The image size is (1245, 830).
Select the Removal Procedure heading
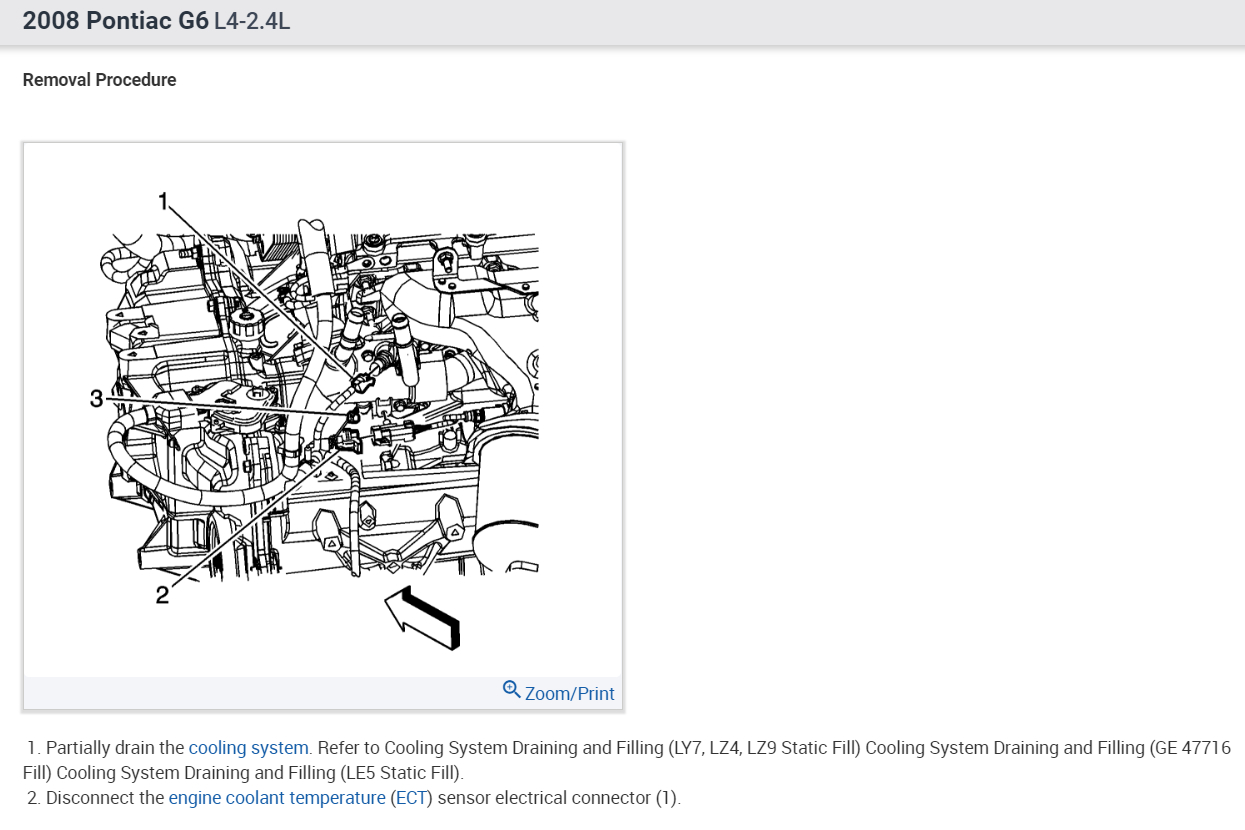99,80
